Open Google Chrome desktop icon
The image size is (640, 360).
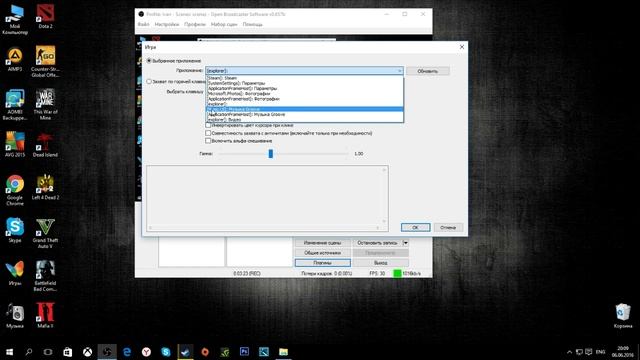coord(15,190)
